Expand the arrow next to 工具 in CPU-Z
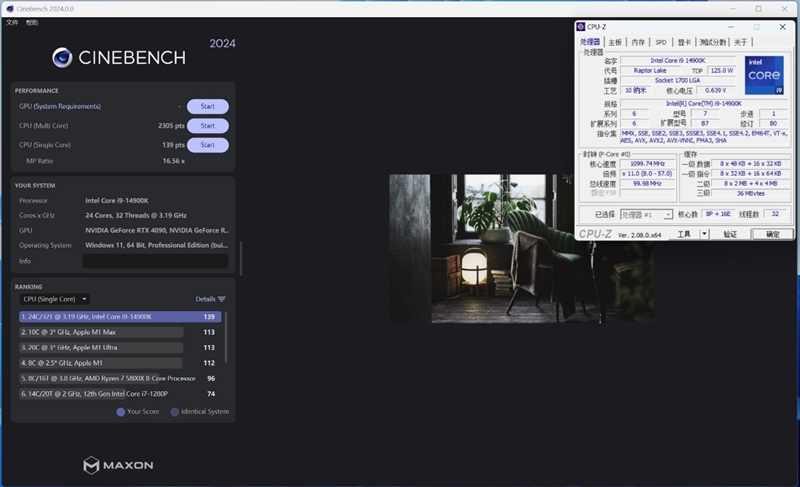The height and width of the screenshot is (487, 800). tap(704, 234)
